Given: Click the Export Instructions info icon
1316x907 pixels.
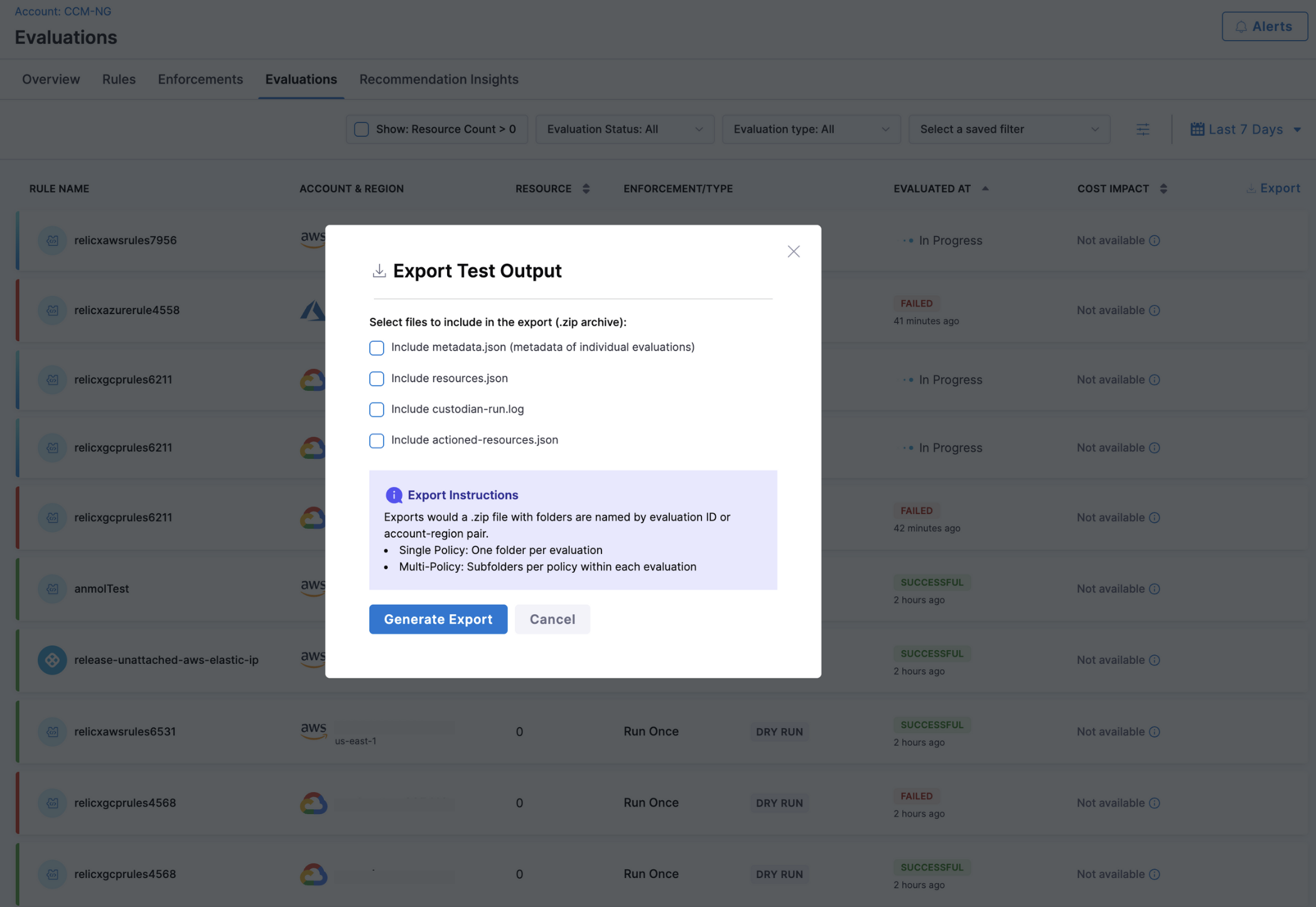Looking at the screenshot, I should coord(394,495).
